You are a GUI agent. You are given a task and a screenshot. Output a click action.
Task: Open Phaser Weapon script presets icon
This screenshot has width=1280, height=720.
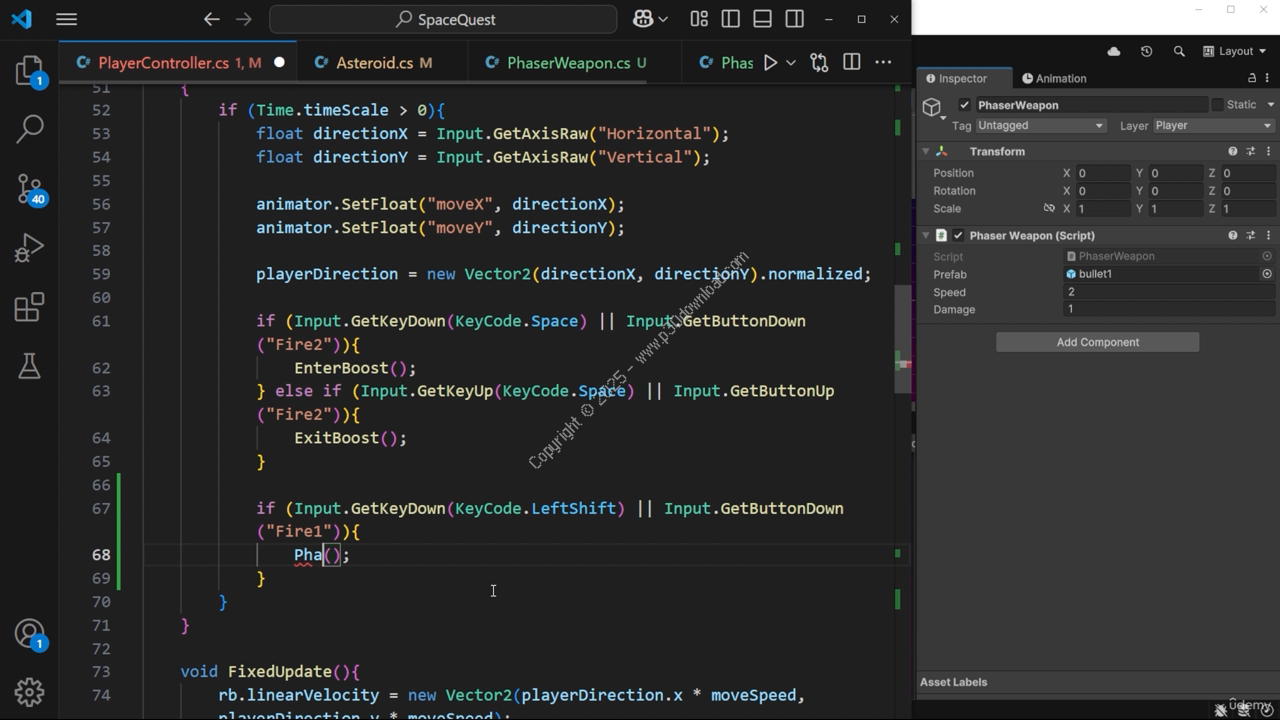tap(1251, 235)
